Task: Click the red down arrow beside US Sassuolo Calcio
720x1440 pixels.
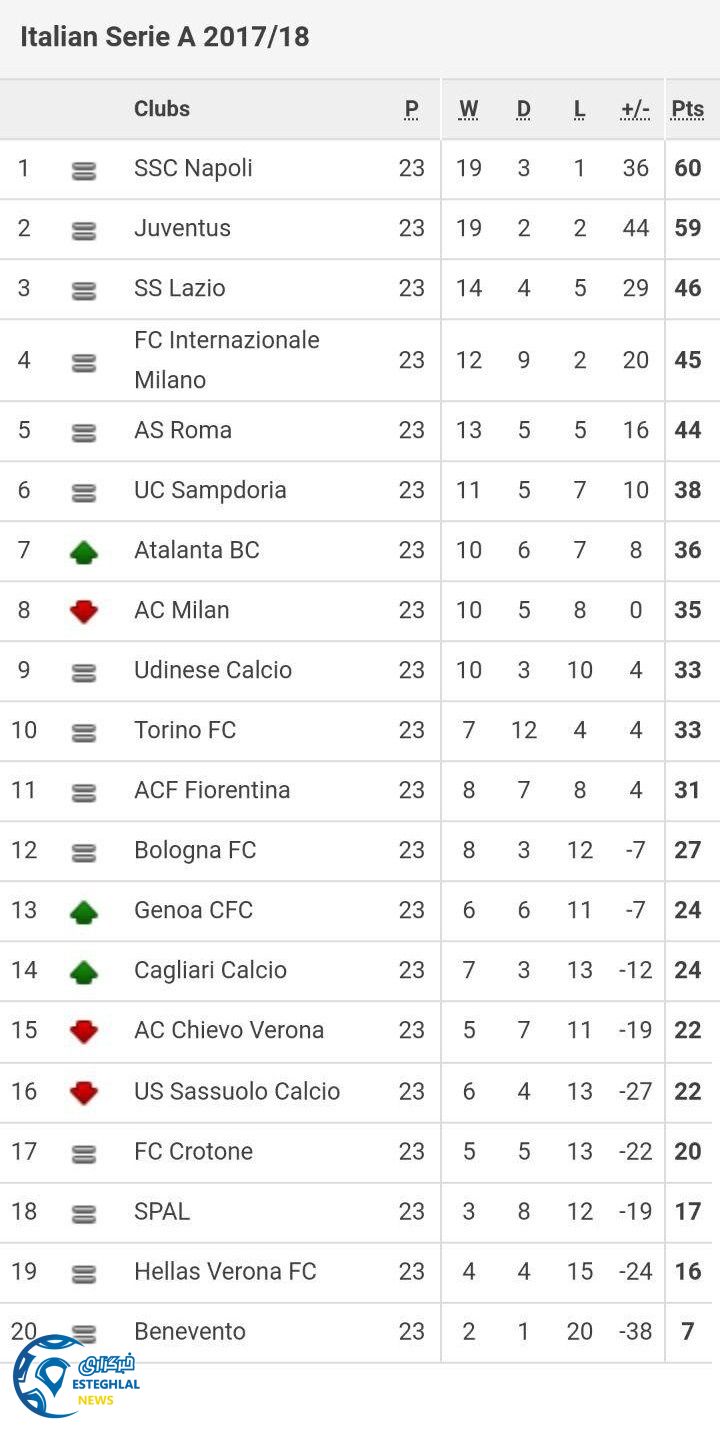Action: tap(84, 1092)
